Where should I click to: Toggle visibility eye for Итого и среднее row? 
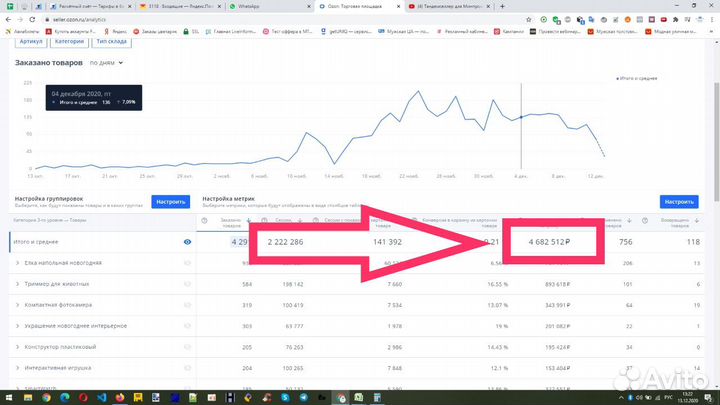(187, 241)
